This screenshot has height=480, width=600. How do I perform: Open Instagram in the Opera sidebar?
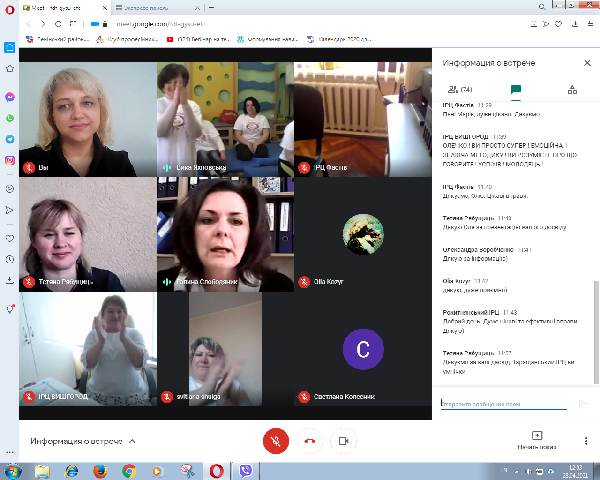[x=9, y=160]
